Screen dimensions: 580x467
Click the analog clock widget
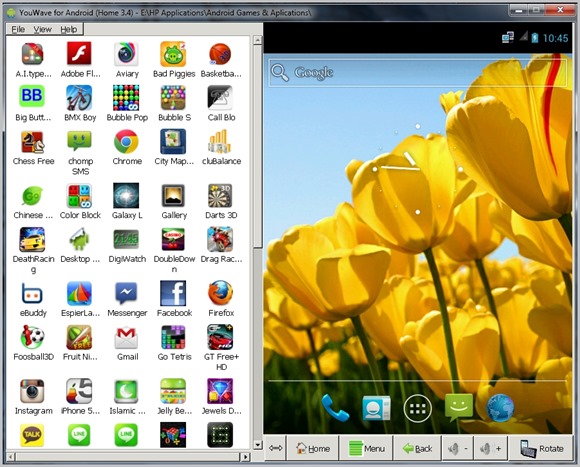tap(417, 169)
